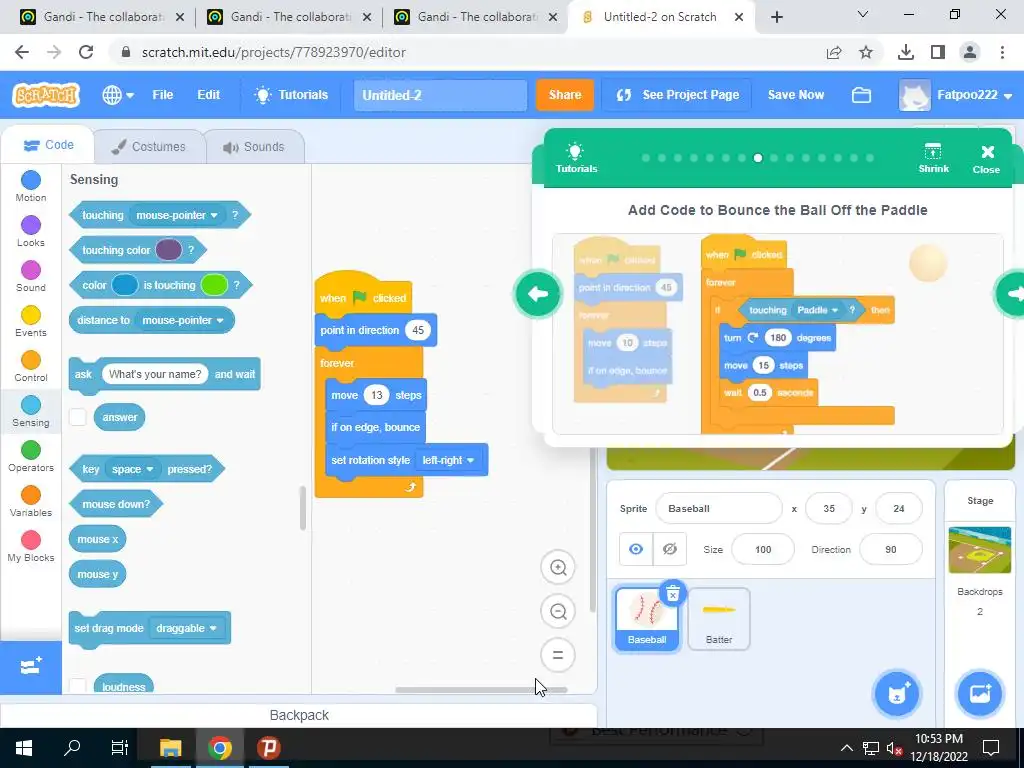Open the My Blocks category

[31, 547]
